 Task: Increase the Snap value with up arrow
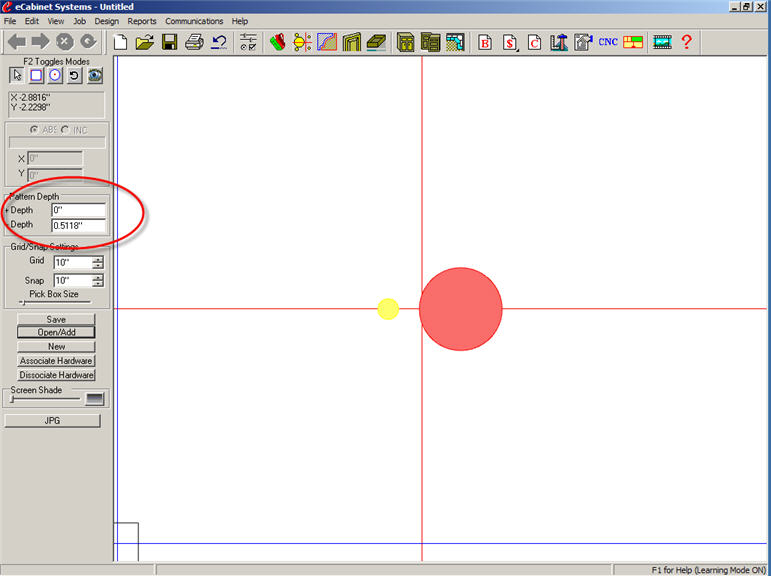(x=98, y=277)
